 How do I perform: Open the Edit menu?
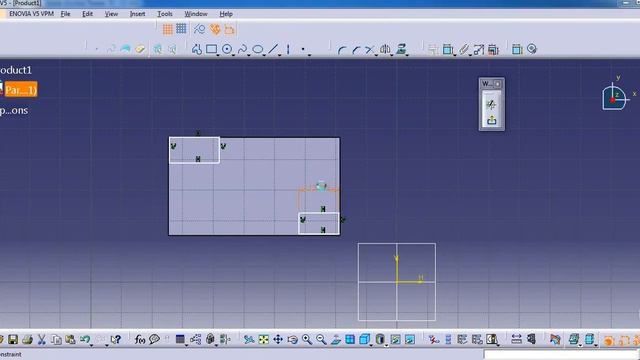pos(87,14)
